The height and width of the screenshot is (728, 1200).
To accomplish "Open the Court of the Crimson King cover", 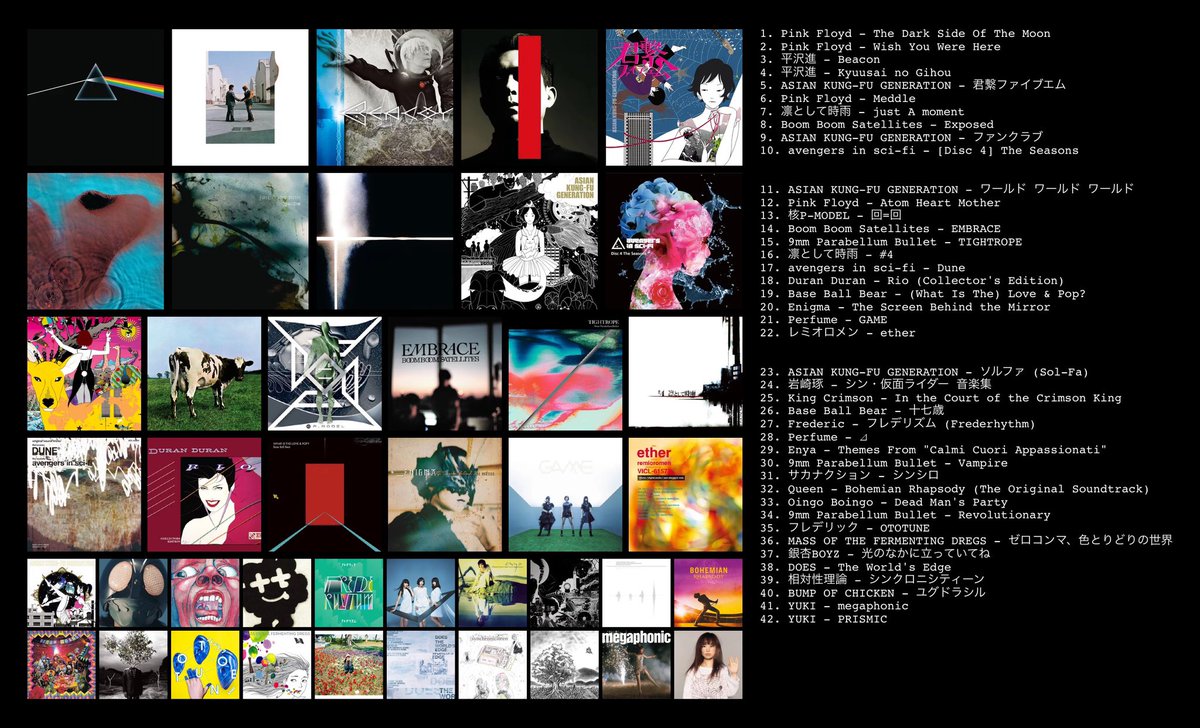I will [205, 593].
